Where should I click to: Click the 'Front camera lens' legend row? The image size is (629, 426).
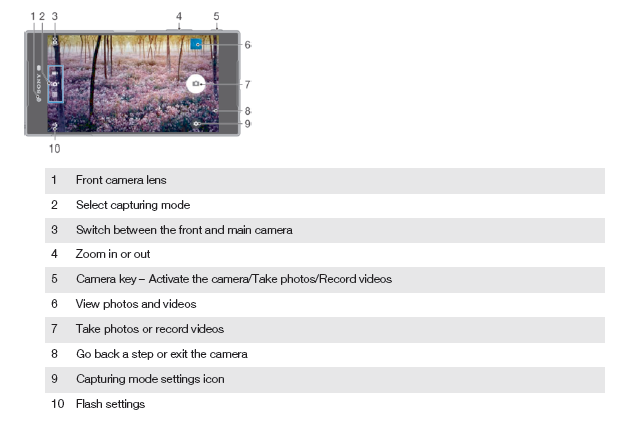(325, 181)
